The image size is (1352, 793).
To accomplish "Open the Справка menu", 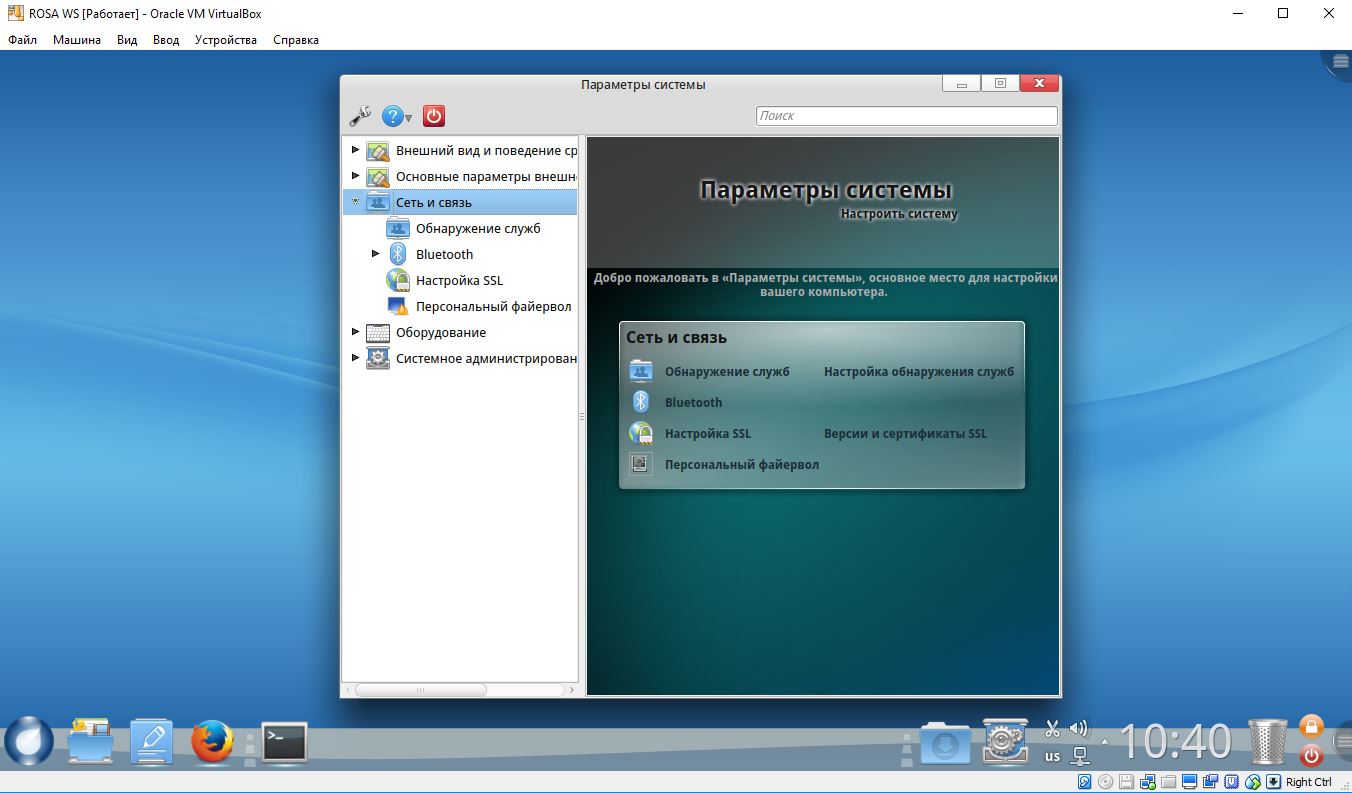I will click(x=296, y=40).
